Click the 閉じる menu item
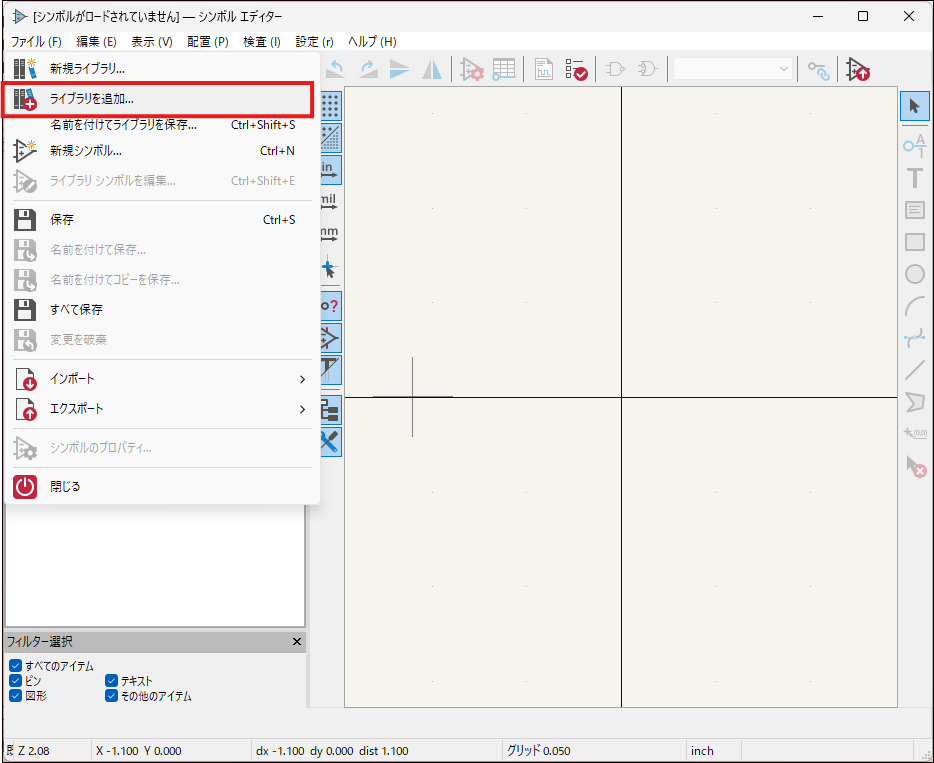 click(160, 487)
